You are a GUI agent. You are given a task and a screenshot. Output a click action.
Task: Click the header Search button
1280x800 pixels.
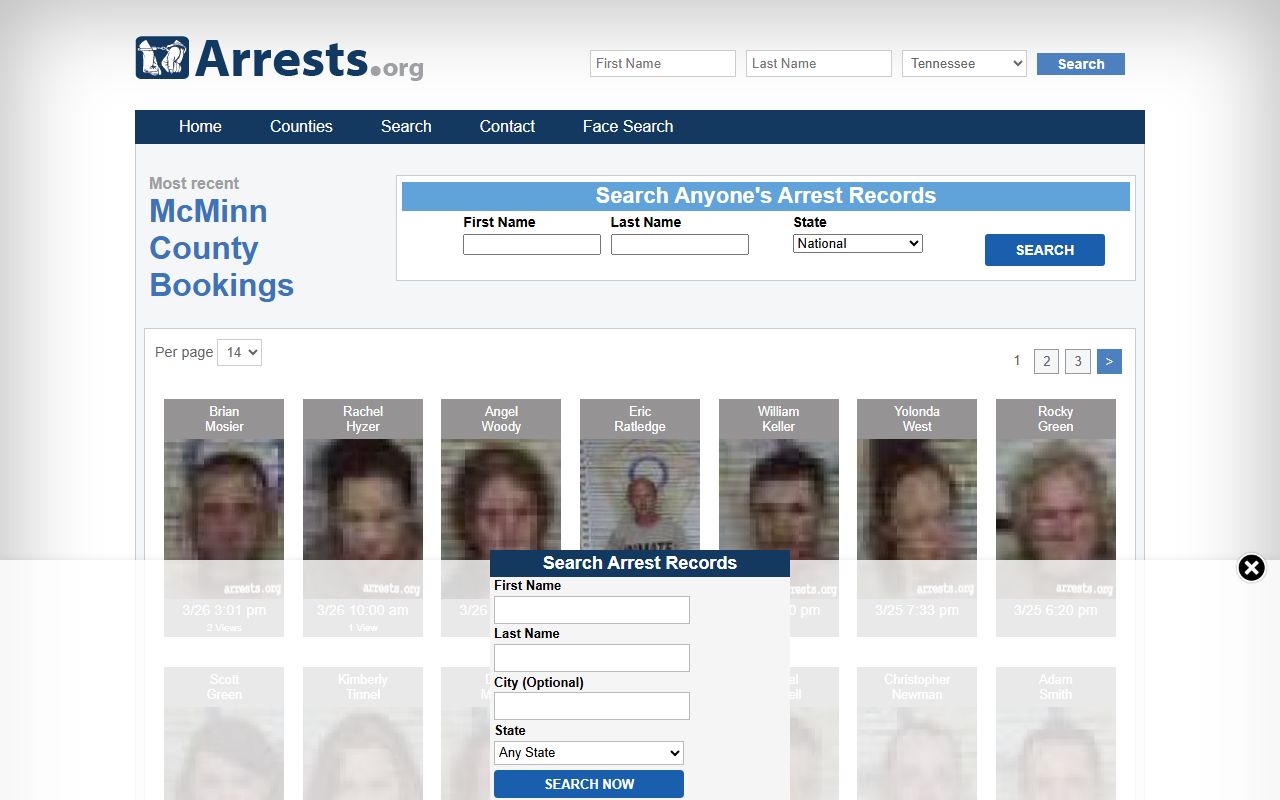click(1081, 64)
